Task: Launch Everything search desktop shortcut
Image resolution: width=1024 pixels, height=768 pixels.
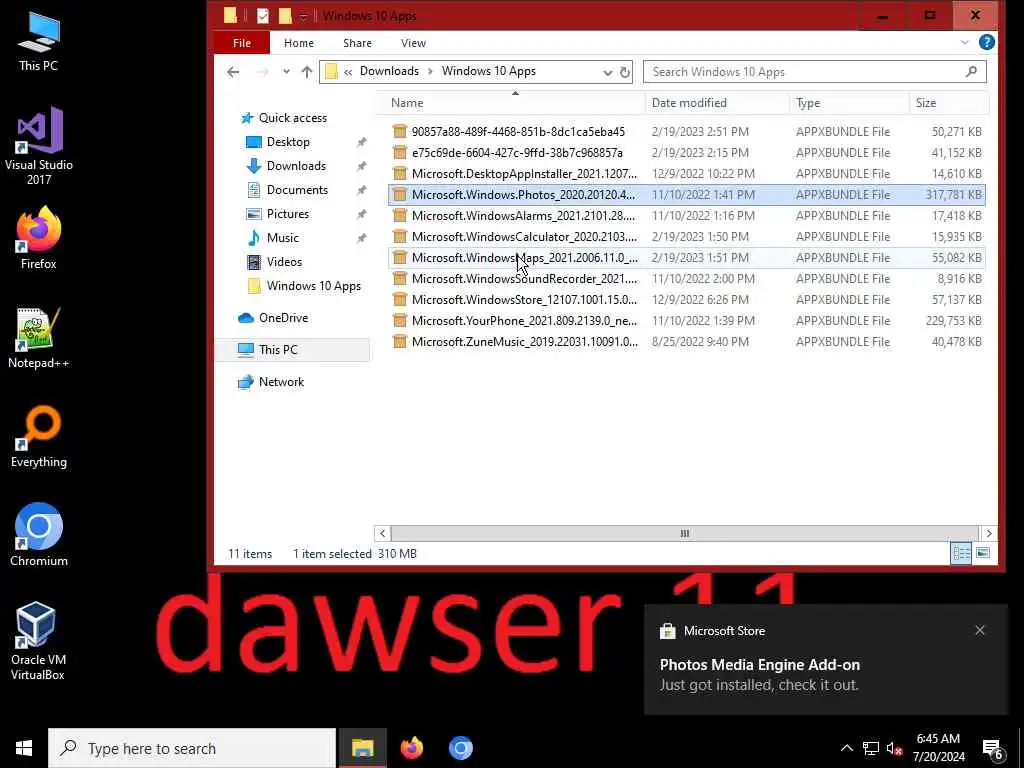Action: click(39, 437)
